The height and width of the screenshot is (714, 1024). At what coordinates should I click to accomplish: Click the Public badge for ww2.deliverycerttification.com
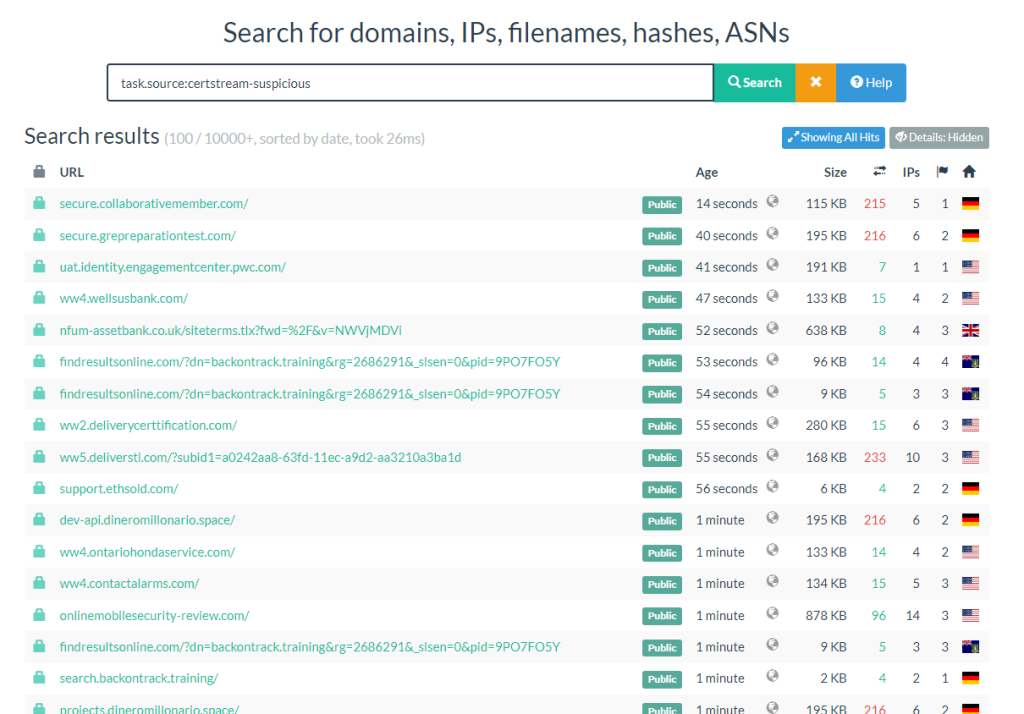(662, 426)
